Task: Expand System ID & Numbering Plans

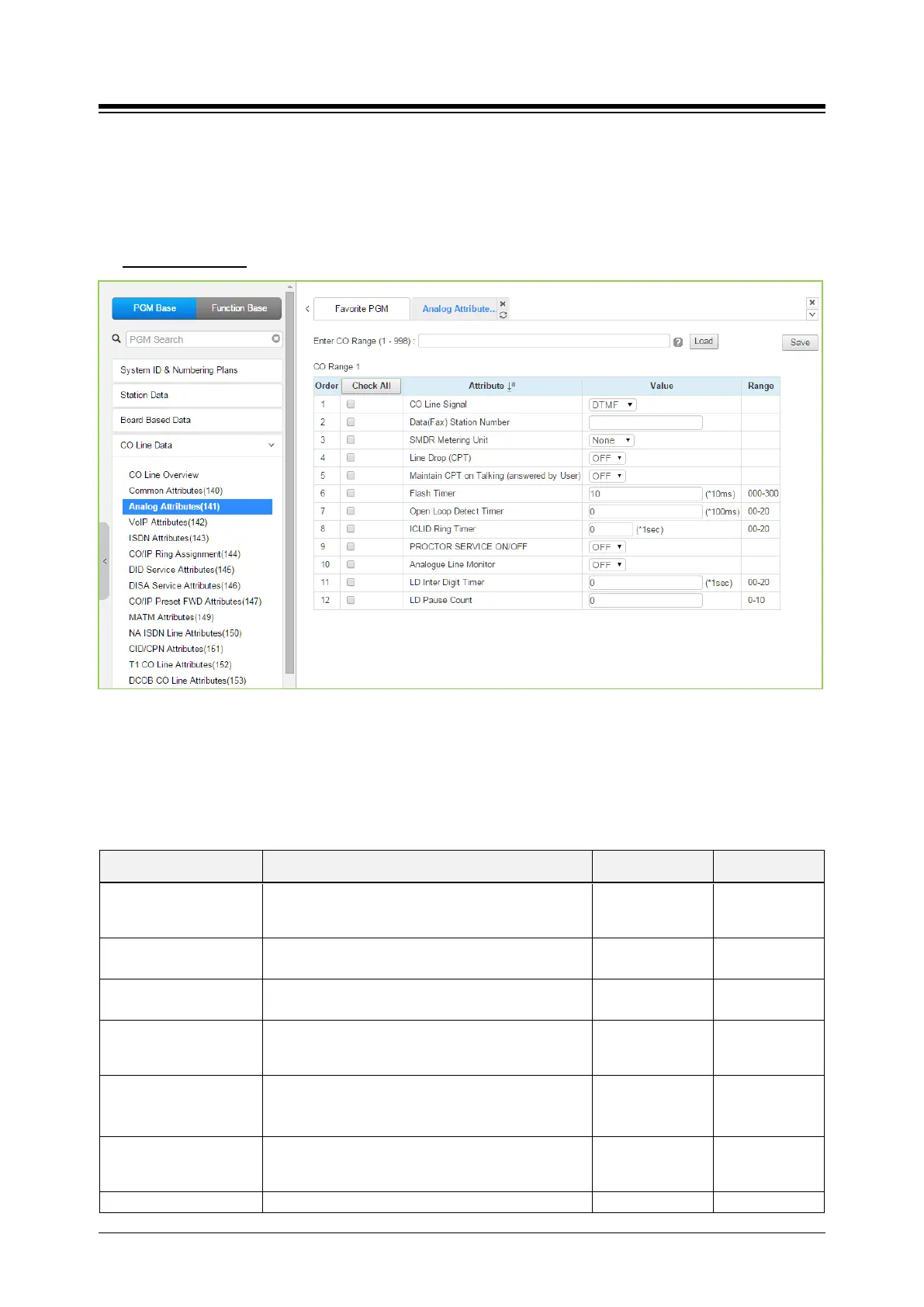Action: (197, 370)
